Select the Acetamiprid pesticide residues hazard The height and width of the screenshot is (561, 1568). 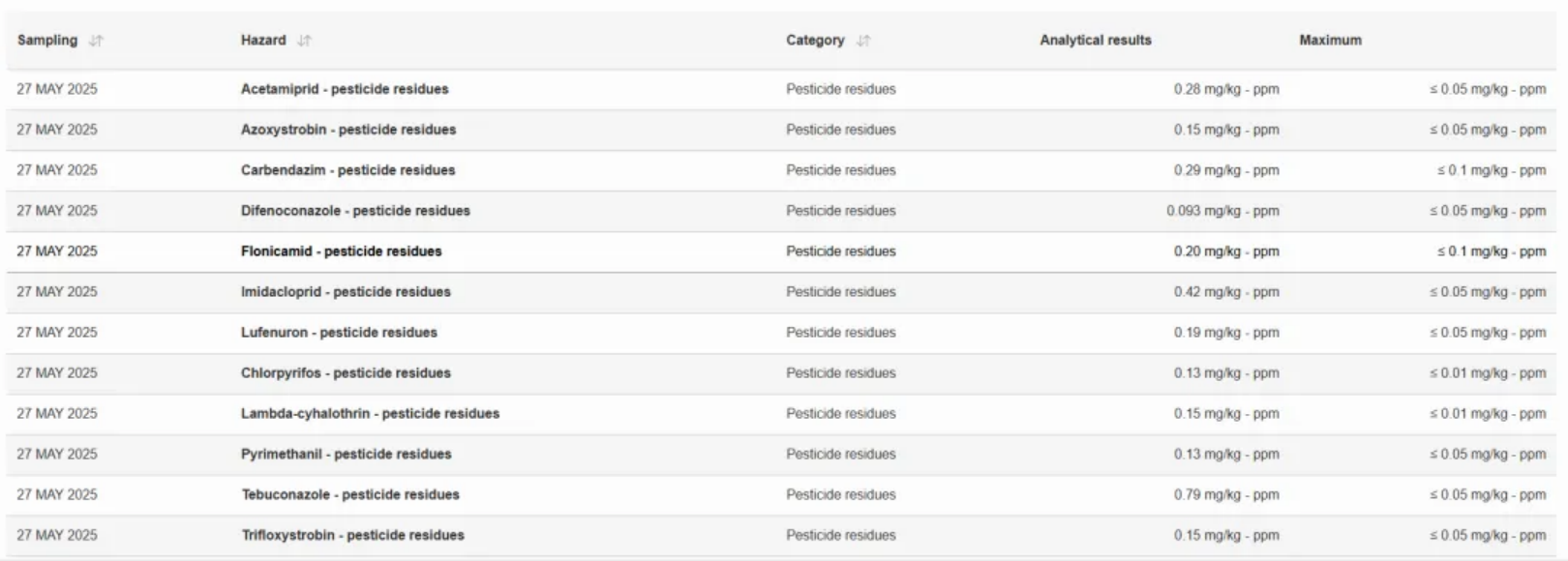pos(345,89)
